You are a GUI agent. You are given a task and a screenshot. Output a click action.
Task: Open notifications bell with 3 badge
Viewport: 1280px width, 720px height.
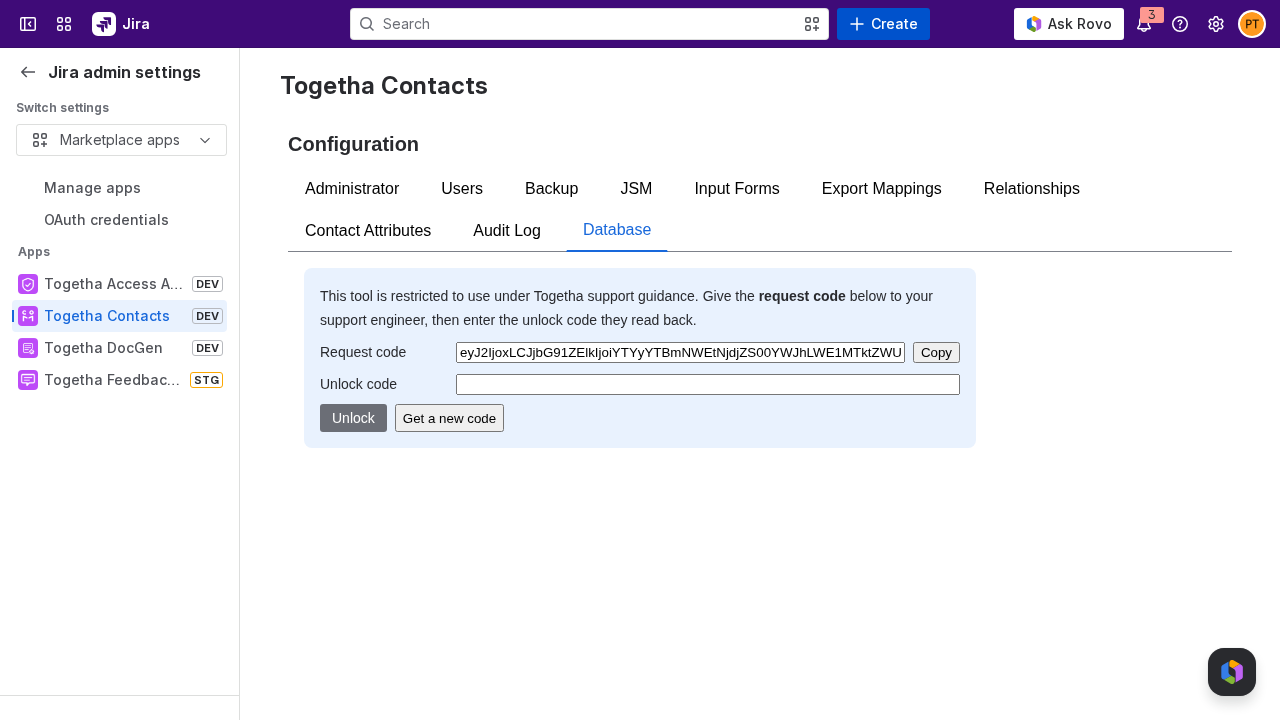[x=1144, y=24]
